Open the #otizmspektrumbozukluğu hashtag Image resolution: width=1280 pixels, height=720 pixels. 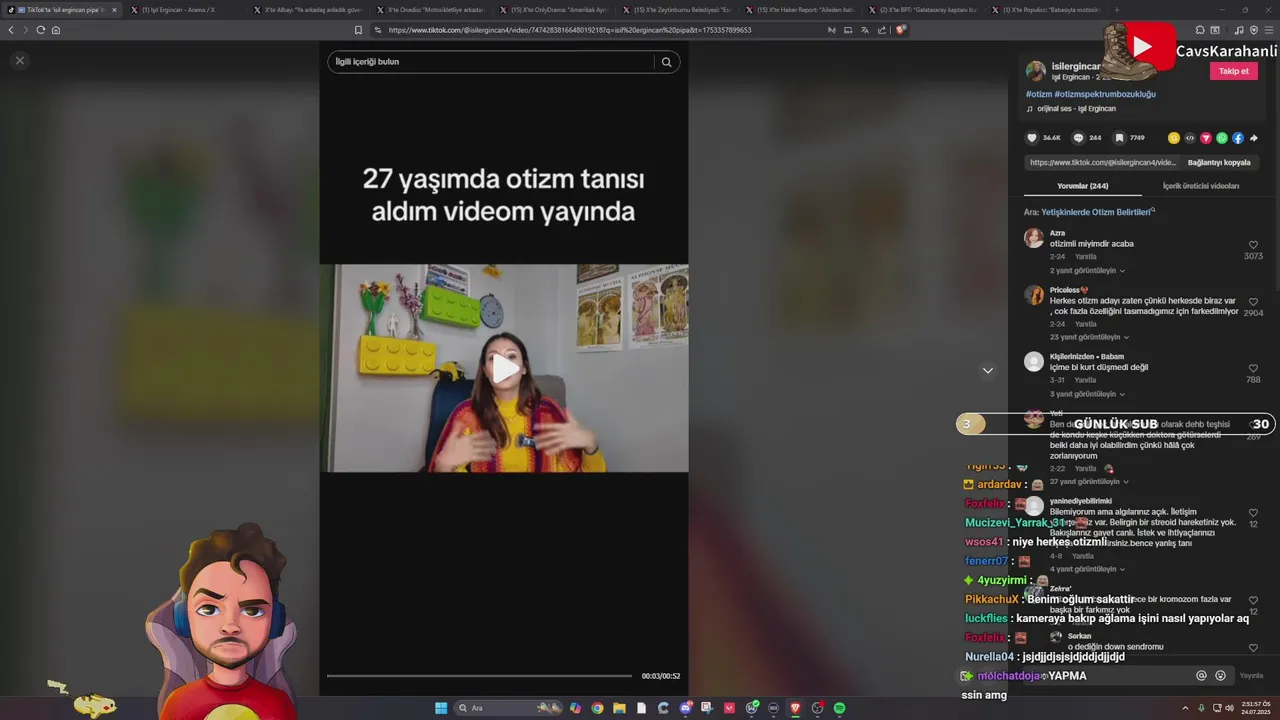[1105, 94]
